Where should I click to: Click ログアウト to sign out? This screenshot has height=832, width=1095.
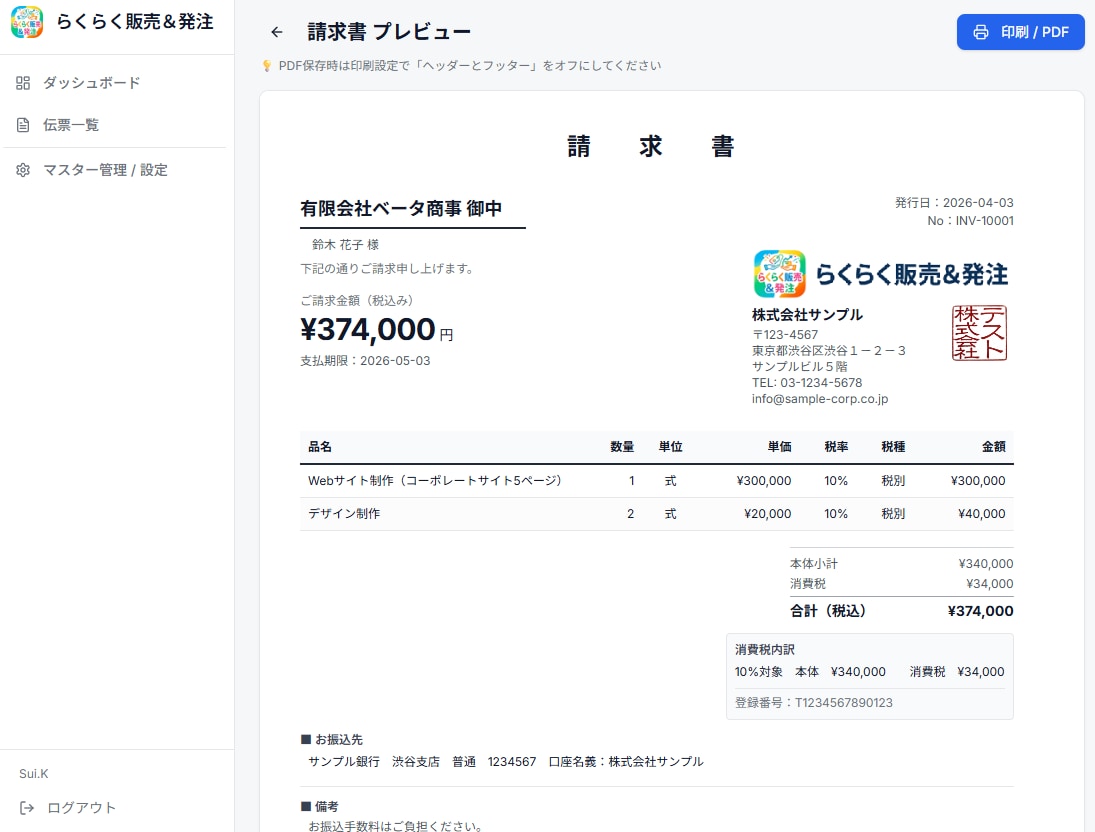point(81,808)
